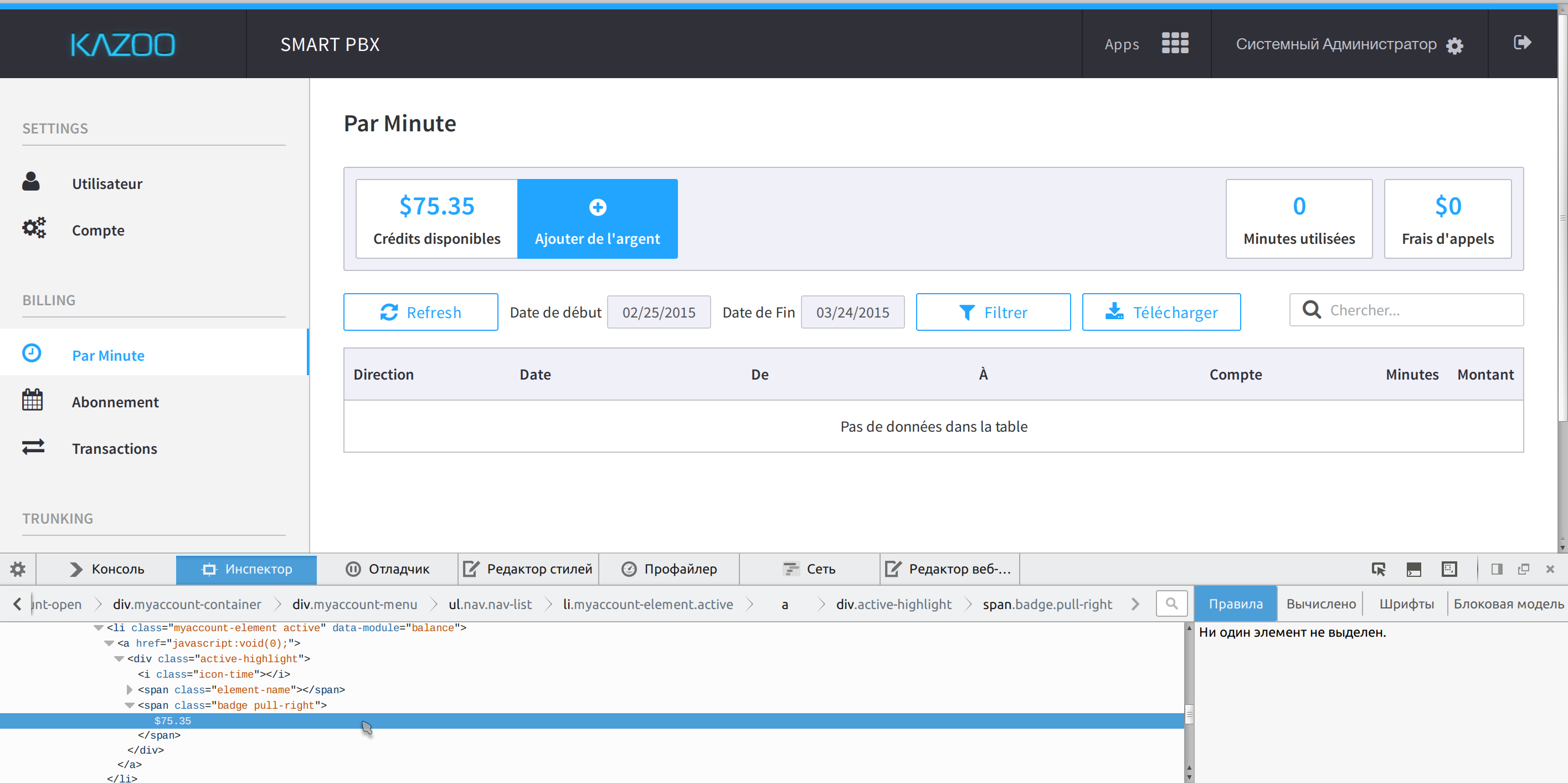This screenshot has height=783, width=1568.
Task: Click the search magnifier in Chercher field
Action: (1312, 310)
